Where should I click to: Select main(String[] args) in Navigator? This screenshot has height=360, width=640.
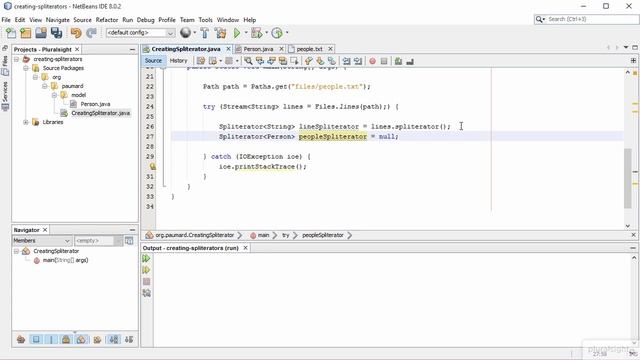(65, 260)
